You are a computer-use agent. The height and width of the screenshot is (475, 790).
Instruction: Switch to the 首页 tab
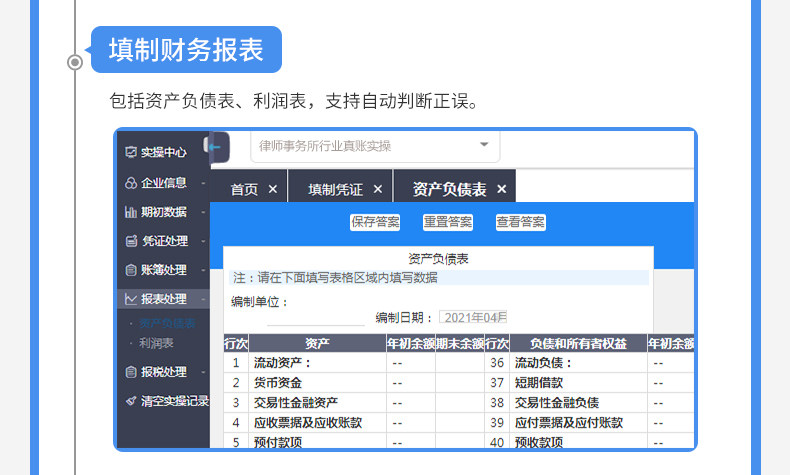244,189
